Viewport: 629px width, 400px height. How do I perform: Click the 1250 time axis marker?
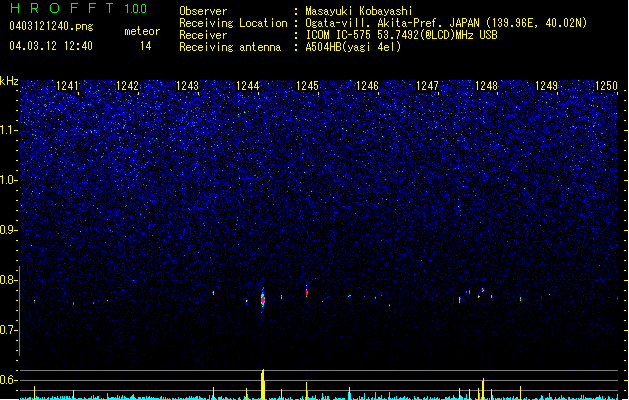pyautogui.click(x=606, y=86)
